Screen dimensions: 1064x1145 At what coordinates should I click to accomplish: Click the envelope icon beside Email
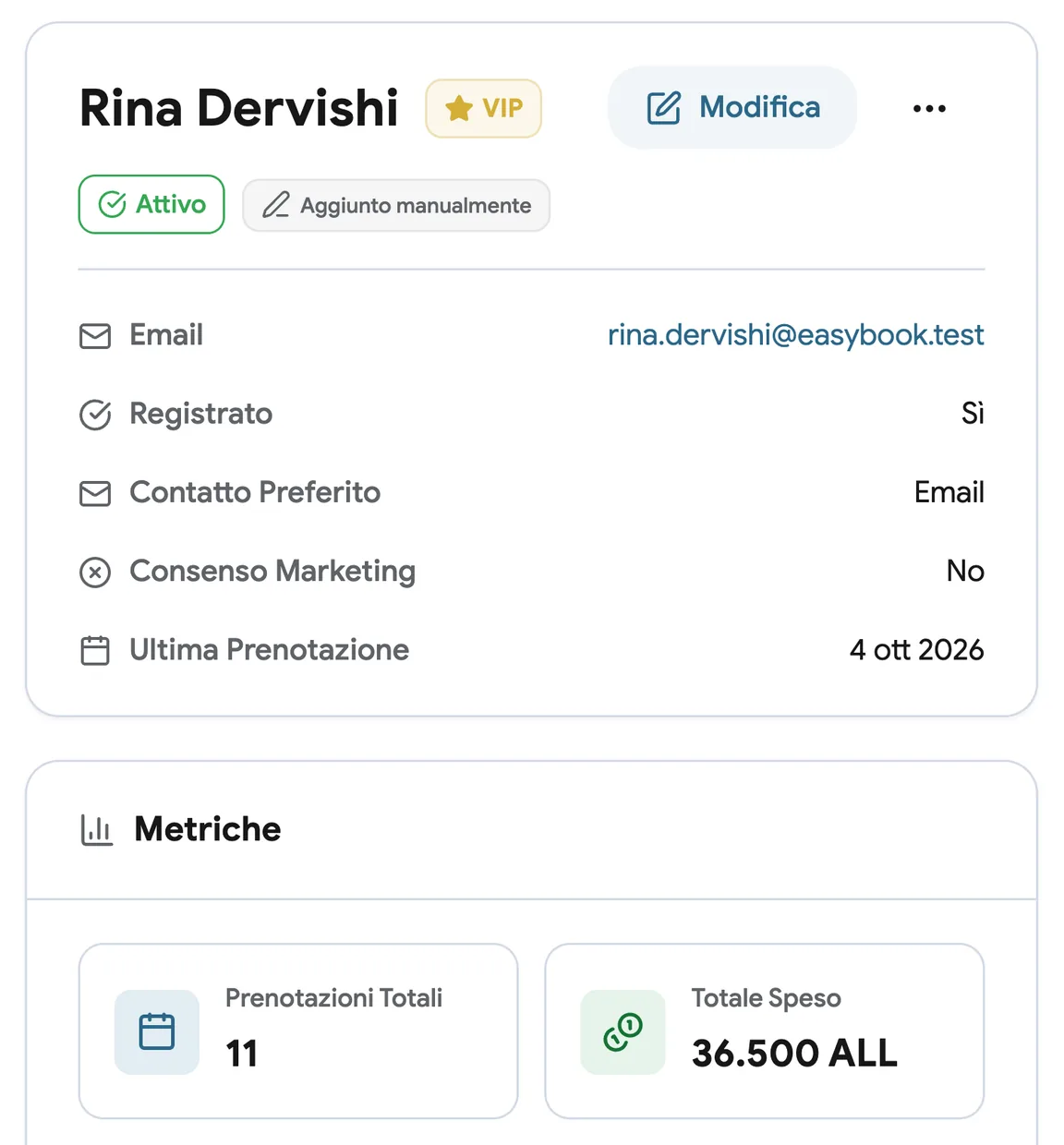95,336
